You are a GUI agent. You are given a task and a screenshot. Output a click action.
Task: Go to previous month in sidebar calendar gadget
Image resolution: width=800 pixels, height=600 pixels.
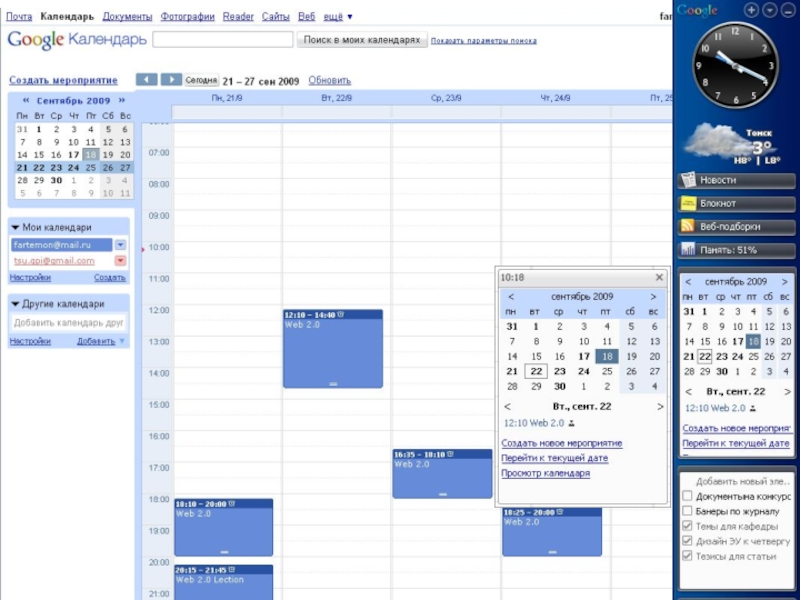pyautogui.click(x=688, y=282)
